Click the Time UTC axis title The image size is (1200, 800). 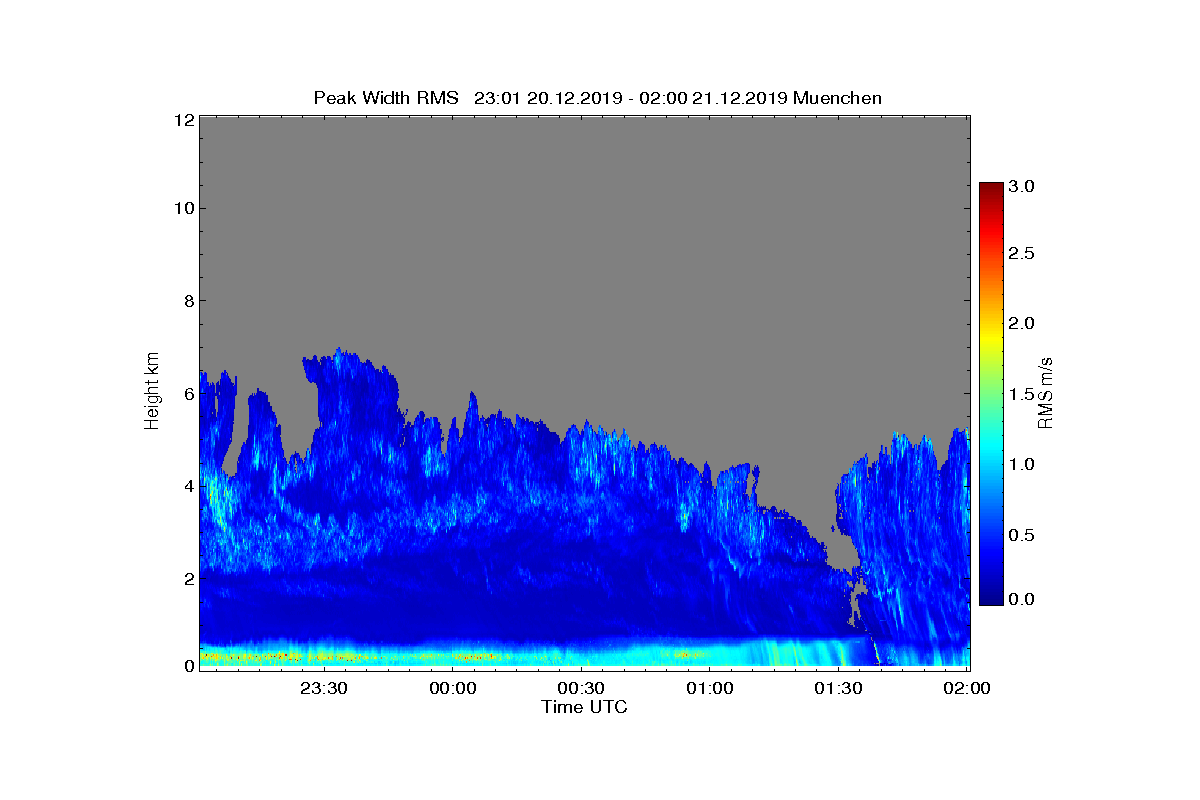[585, 707]
